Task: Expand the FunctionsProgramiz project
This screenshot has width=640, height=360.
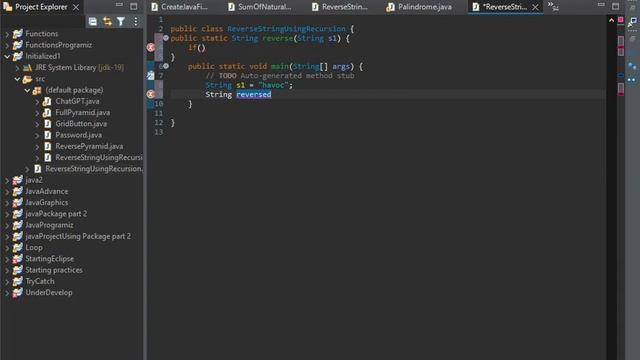Action: click(7, 45)
